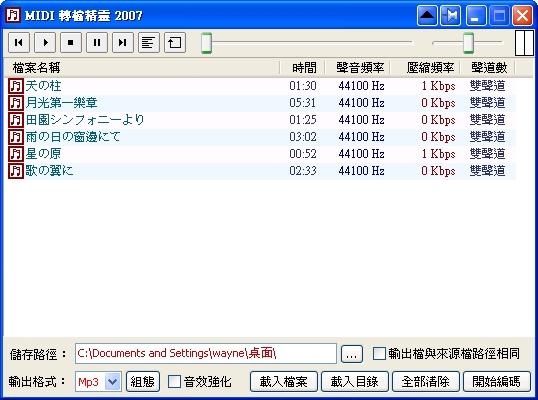Click the repeat loop toolbar icon
The image size is (538, 400).
(175, 43)
